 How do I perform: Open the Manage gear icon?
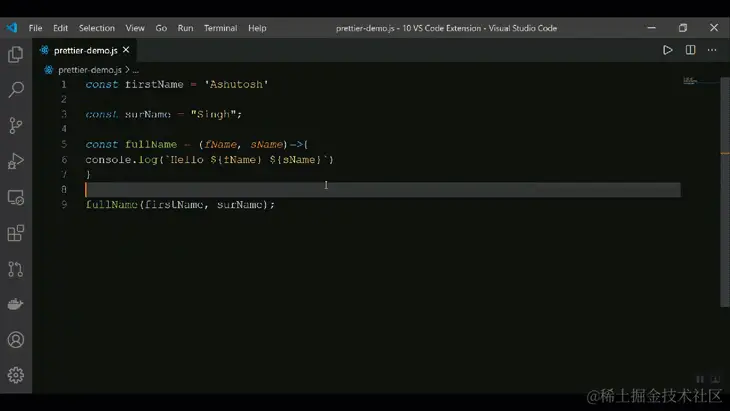(15, 375)
